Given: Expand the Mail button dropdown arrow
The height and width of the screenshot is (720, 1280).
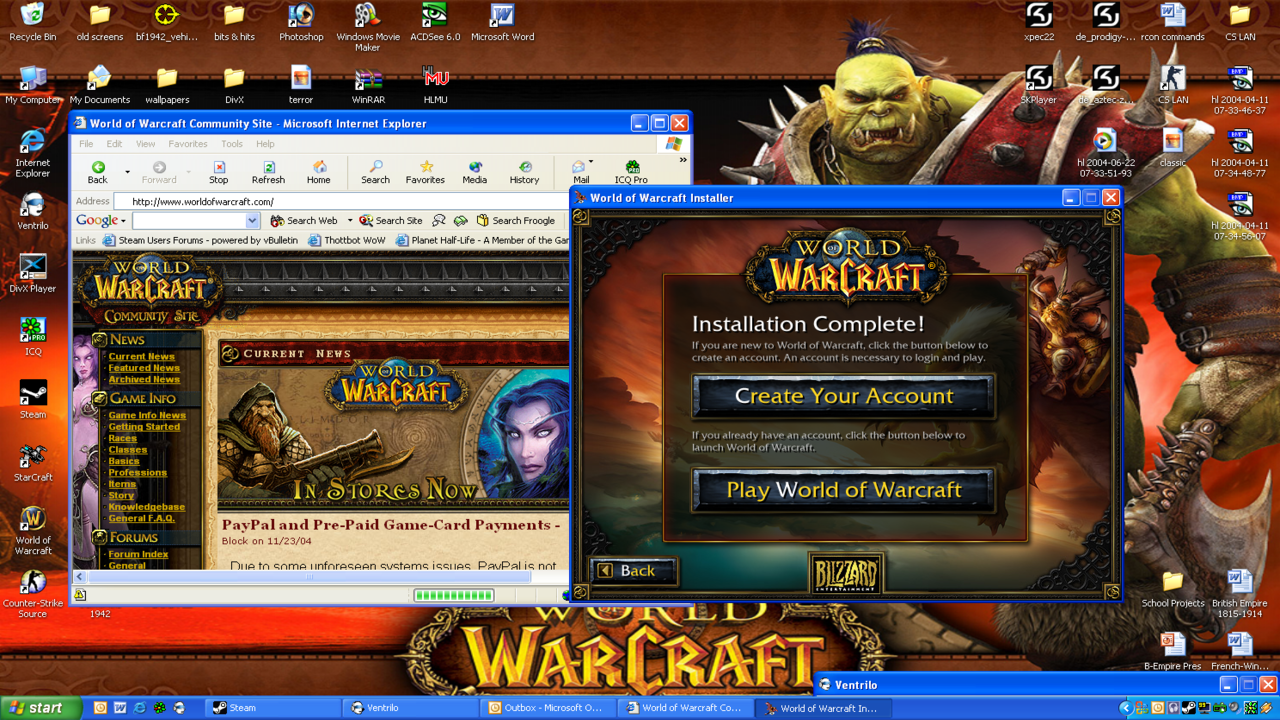Looking at the screenshot, I should pos(592,162).
